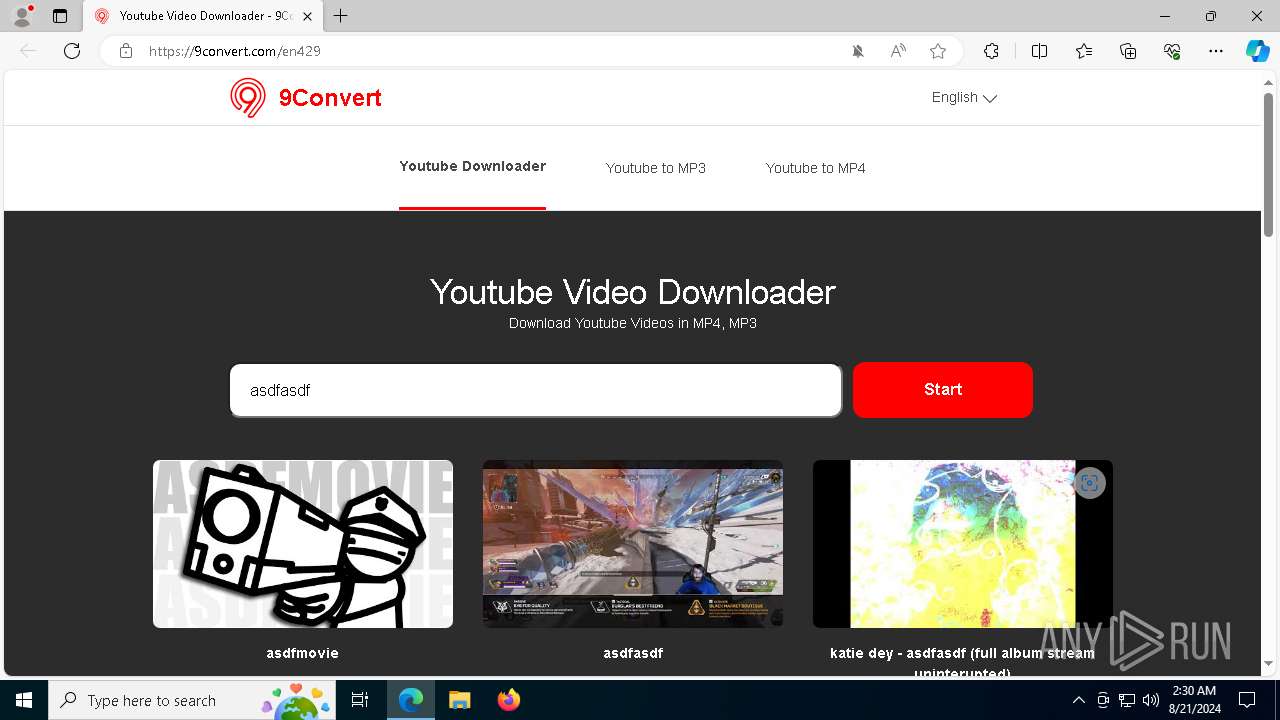This screenshot has width=1280, height=720.
Task: Click the asdfasdf video title
Action: click(633, 653)
